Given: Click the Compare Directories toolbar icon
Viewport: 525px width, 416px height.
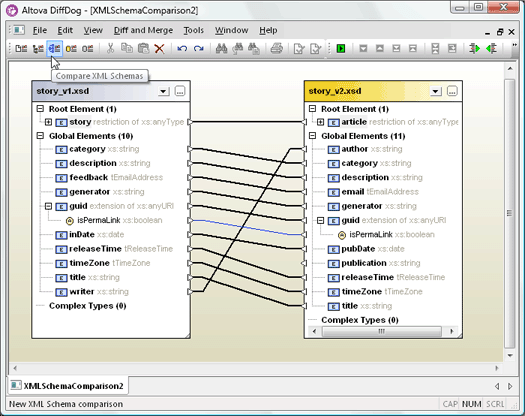Looking at the screenshot, I should pos(38,49).
